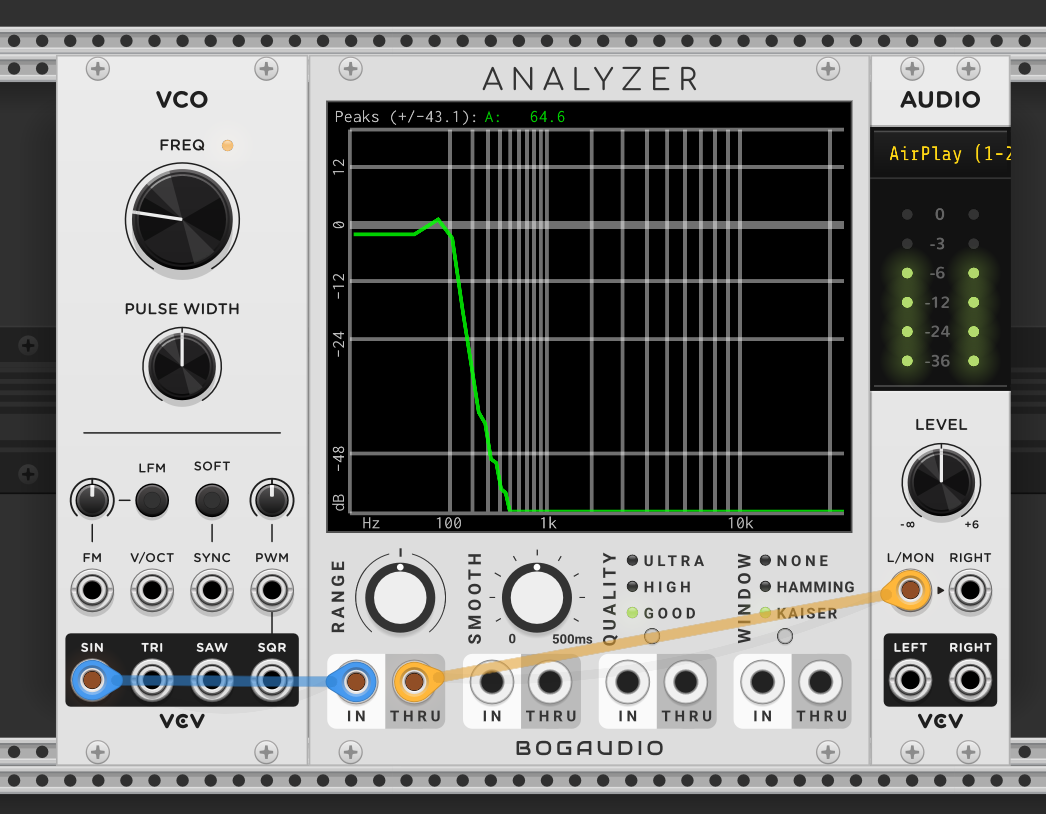Click the VCO FM input jack

(x=92, y=591)
